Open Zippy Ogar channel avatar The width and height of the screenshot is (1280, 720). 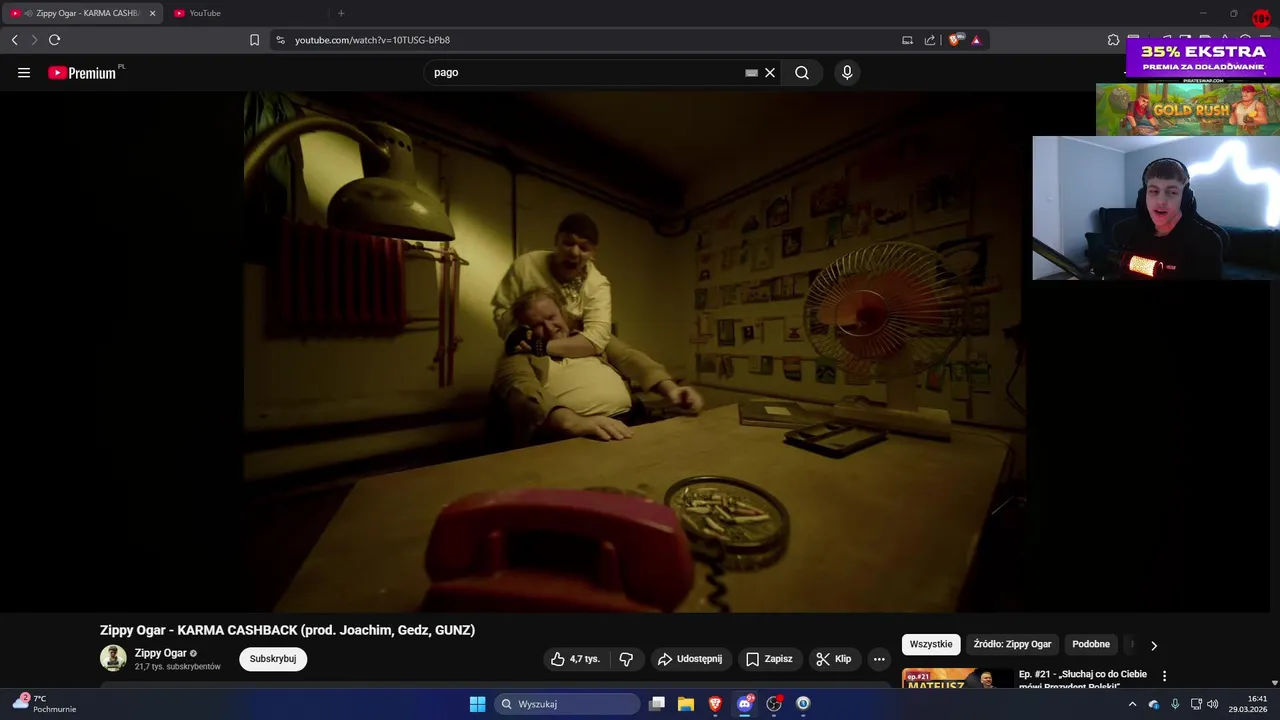click(113, 658)
